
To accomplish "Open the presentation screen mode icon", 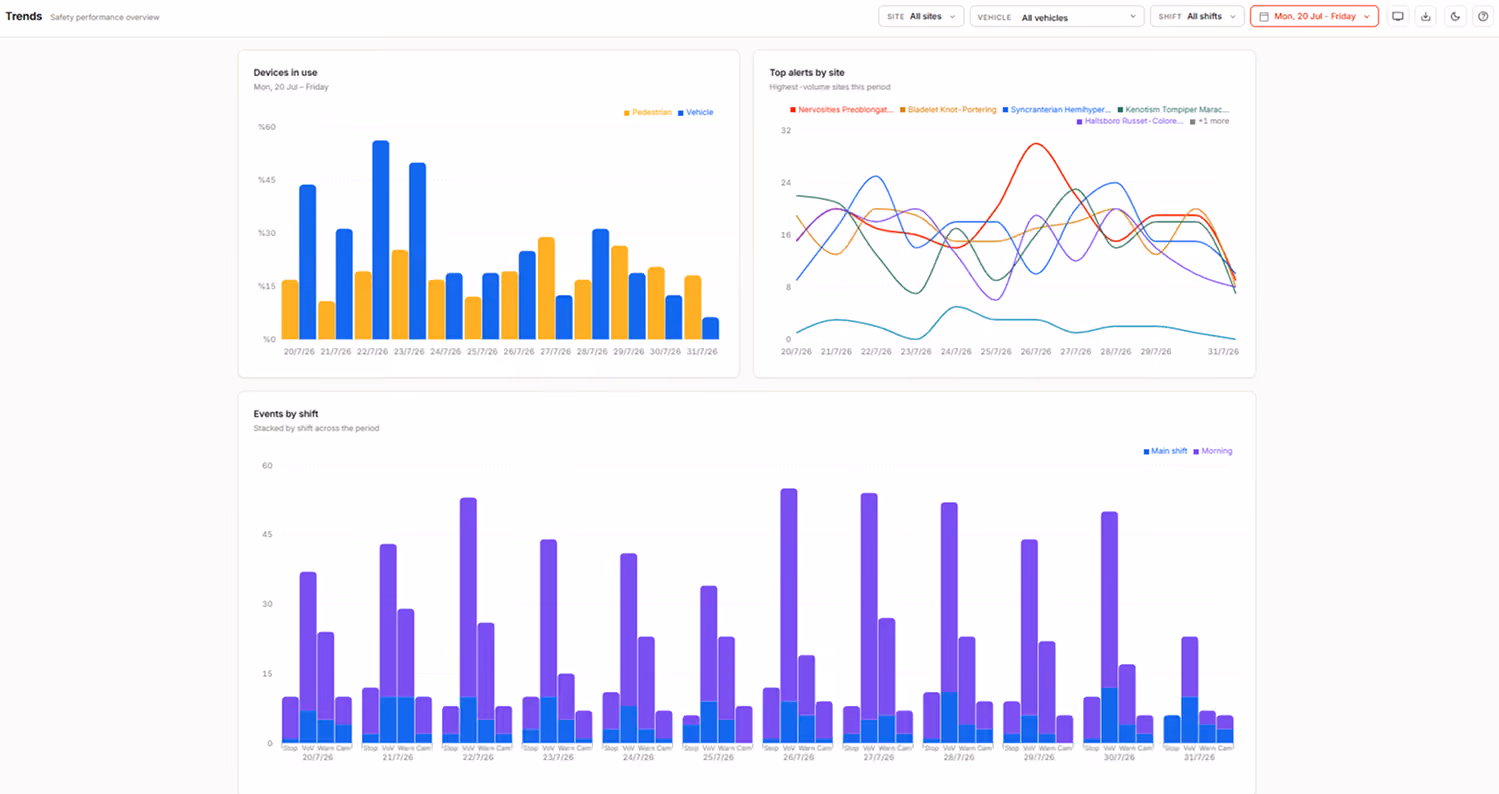I will coord(1398,16).
